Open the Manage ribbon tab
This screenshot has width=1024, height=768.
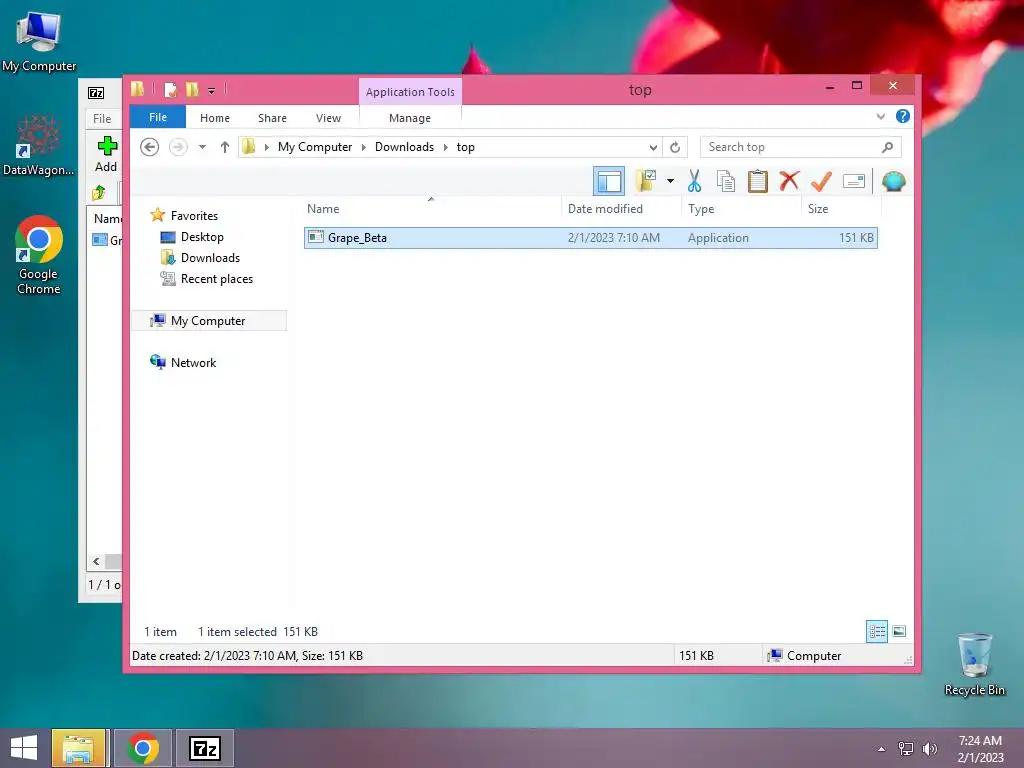pos(409,118)
